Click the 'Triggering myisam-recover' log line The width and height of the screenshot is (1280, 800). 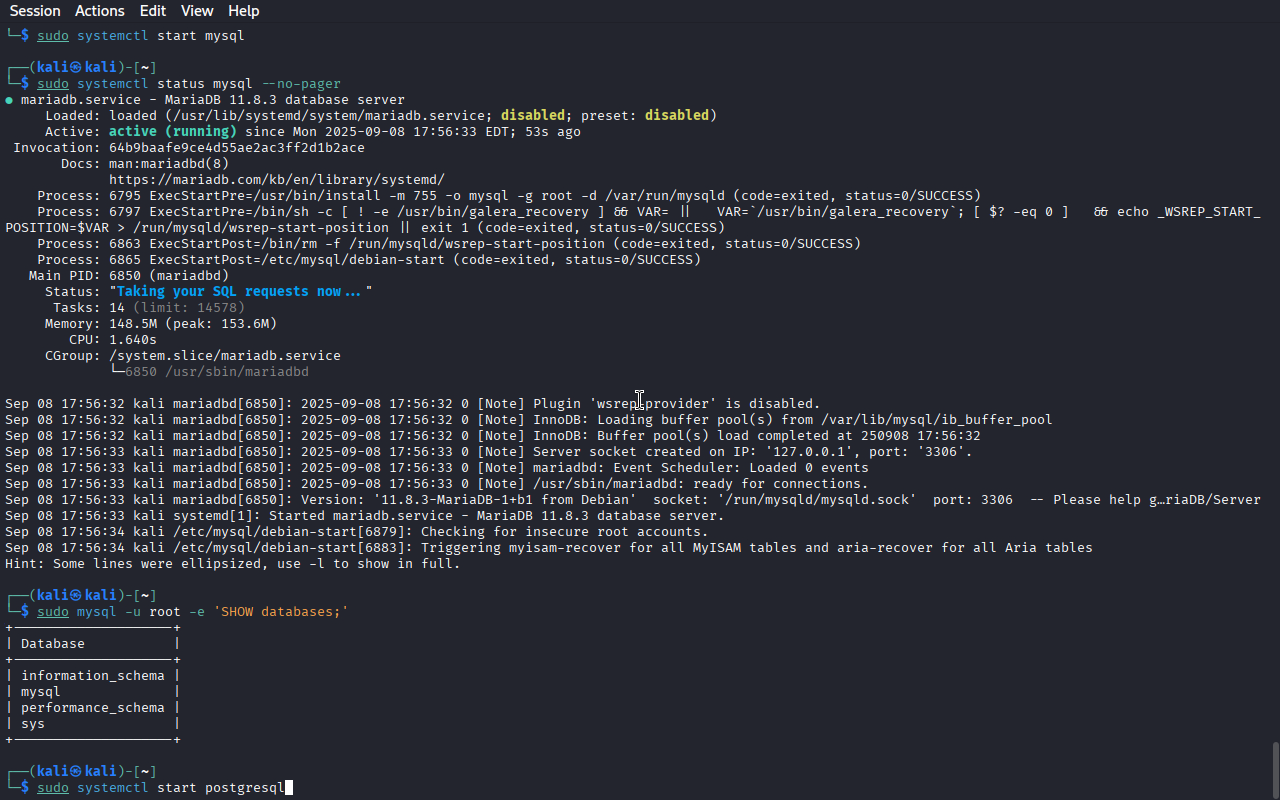tap(549, 547)
